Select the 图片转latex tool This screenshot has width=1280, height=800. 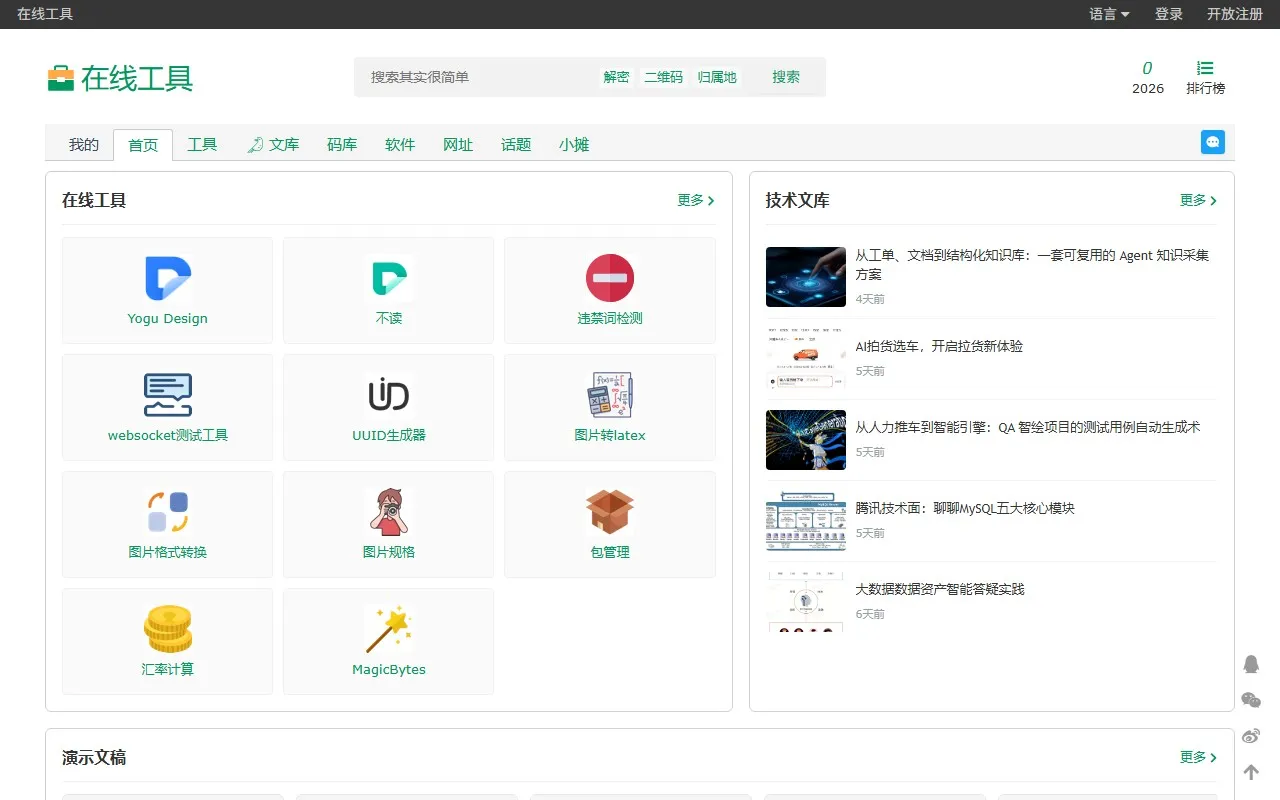click(x=610, y=407)
